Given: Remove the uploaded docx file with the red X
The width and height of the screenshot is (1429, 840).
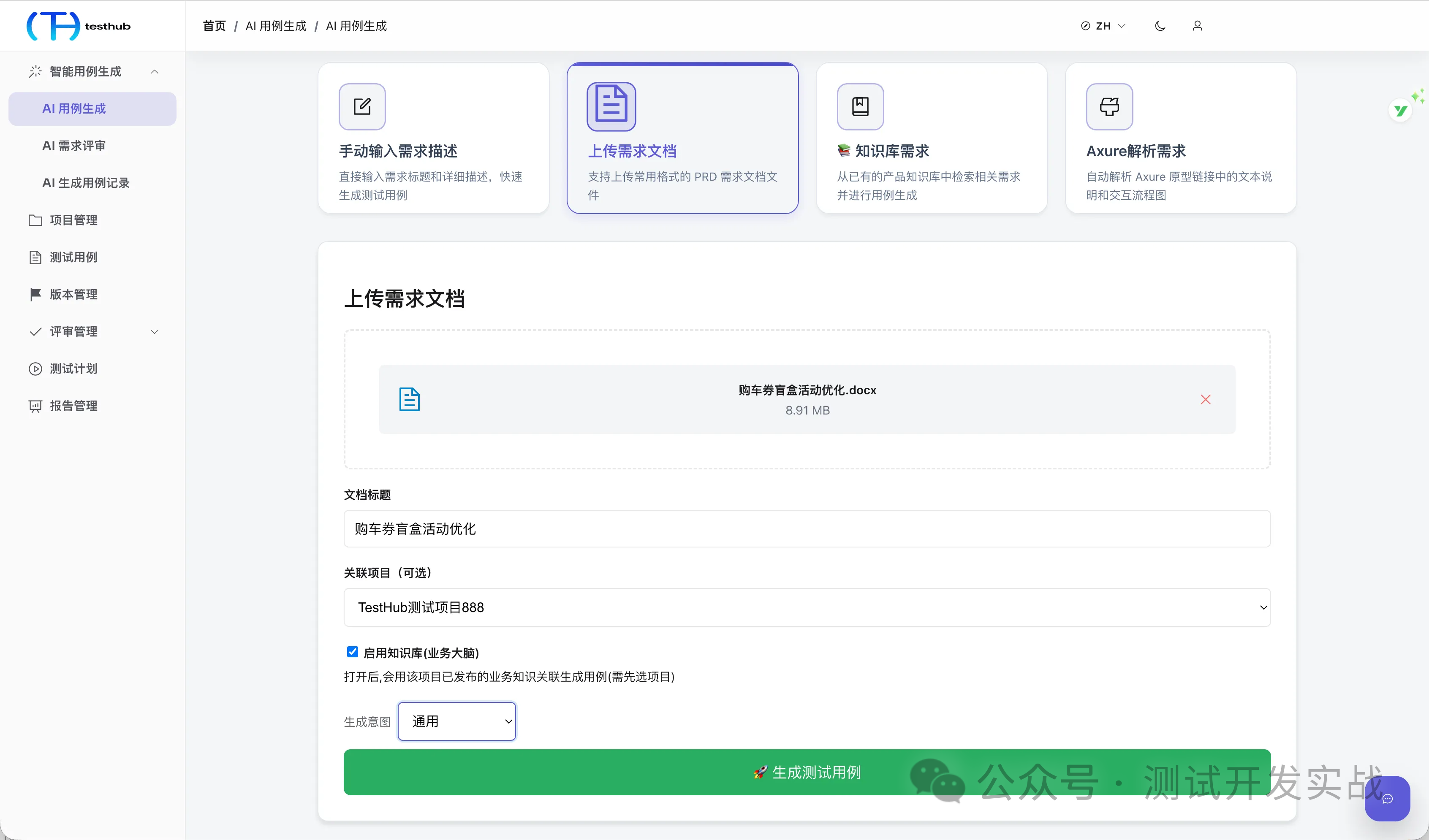Looking at the screenshot, I should (x=1206, y=400).
